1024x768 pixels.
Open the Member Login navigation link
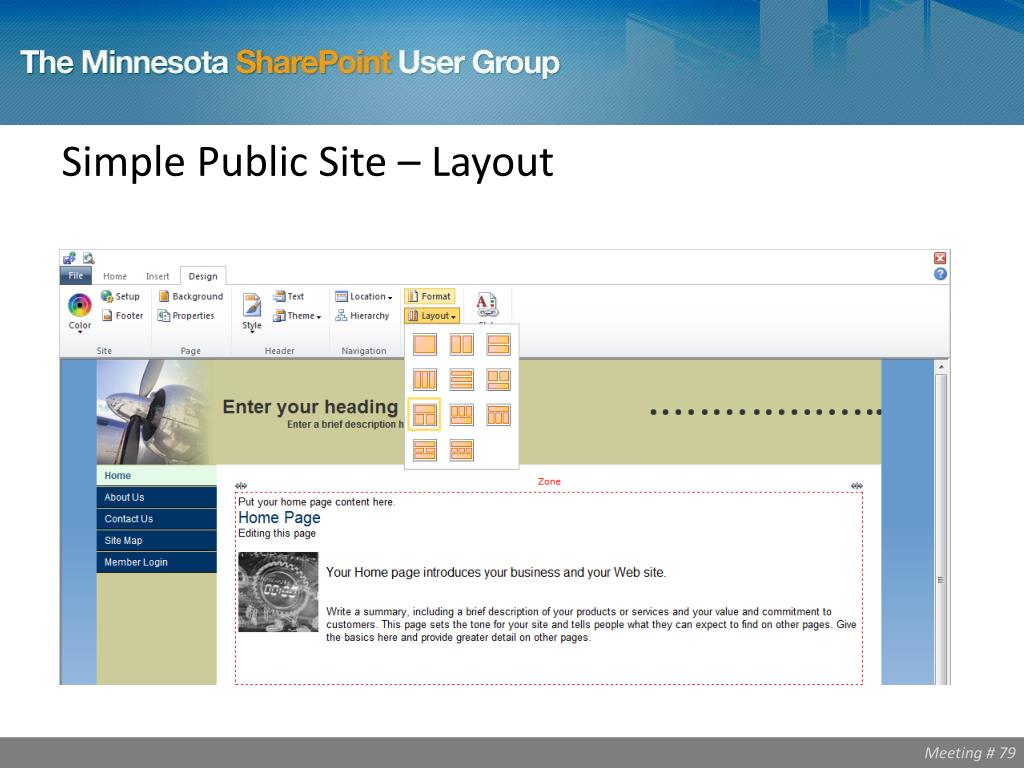pyautogui.click(x=157, y=562)
